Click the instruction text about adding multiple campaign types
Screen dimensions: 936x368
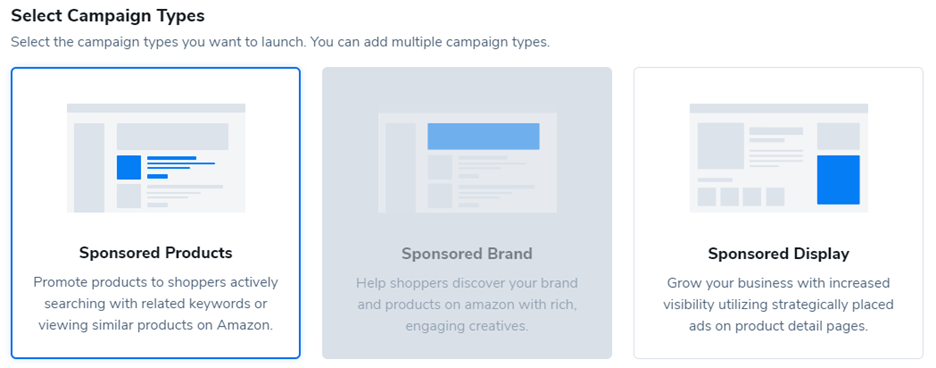pyautogui.click(x=280, y=43)
